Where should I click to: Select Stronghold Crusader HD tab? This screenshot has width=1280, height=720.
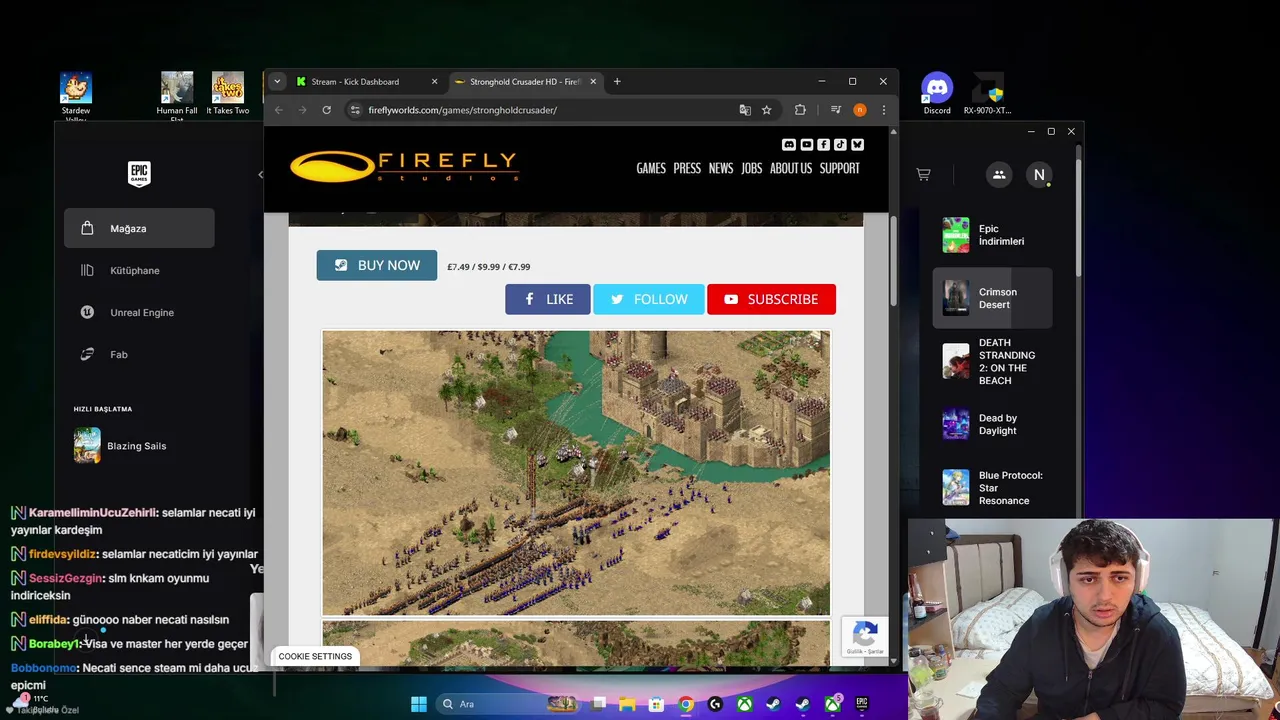[x=527, y=82]
